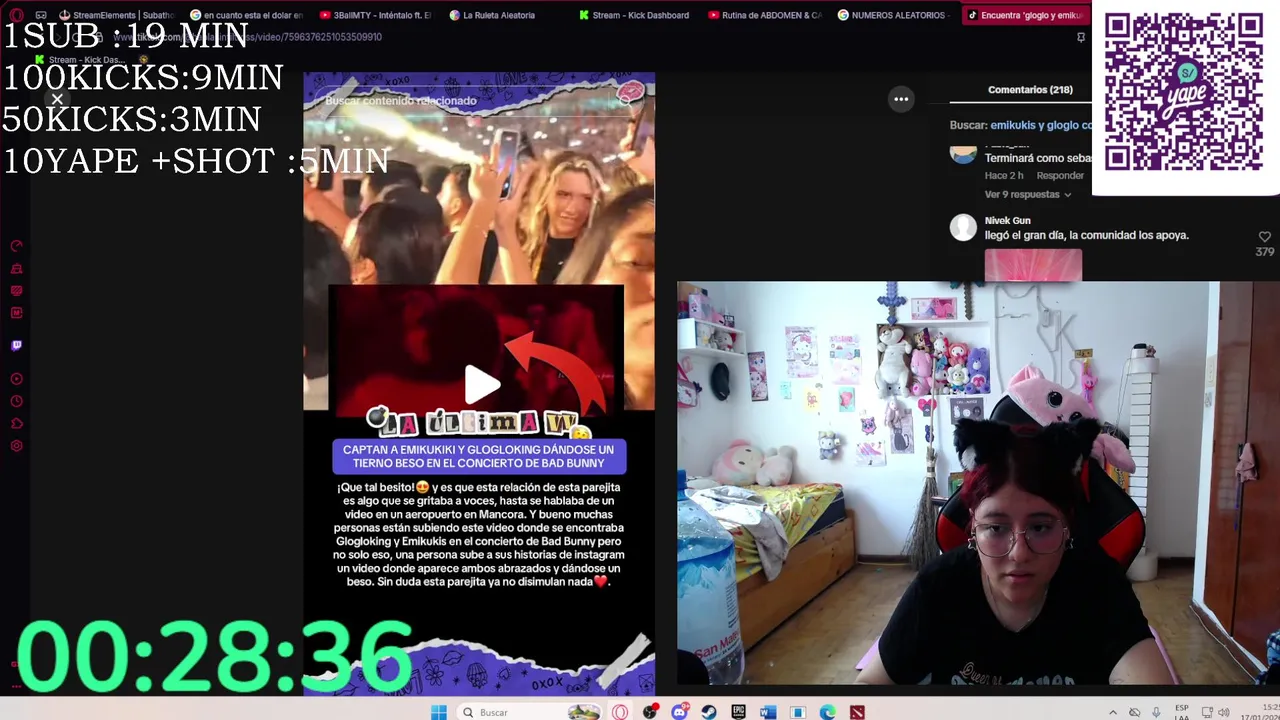The image size is (1280, 720).
Task: Click the tab islands icon beside Opera logo
Action: pyautogui.click(x=40, y=15)
